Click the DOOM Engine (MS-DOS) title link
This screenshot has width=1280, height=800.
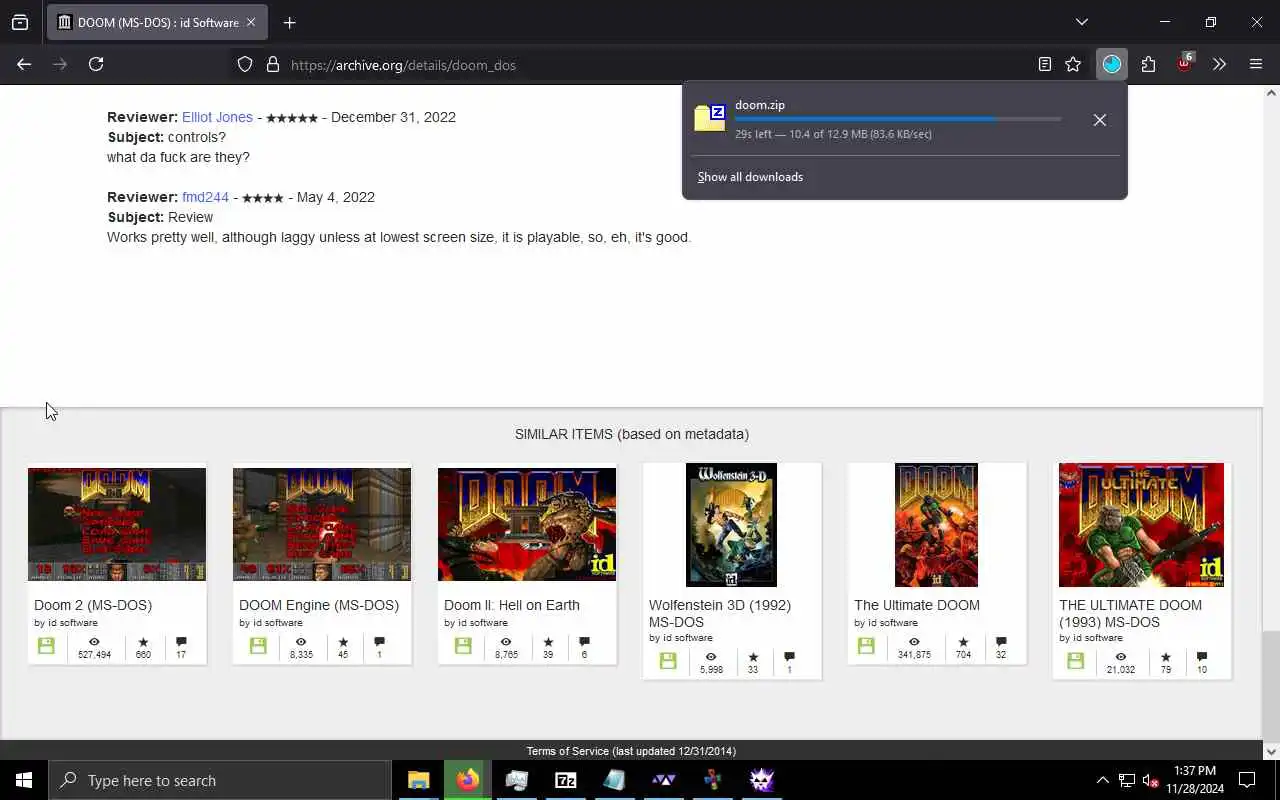[x=319, y=605]
